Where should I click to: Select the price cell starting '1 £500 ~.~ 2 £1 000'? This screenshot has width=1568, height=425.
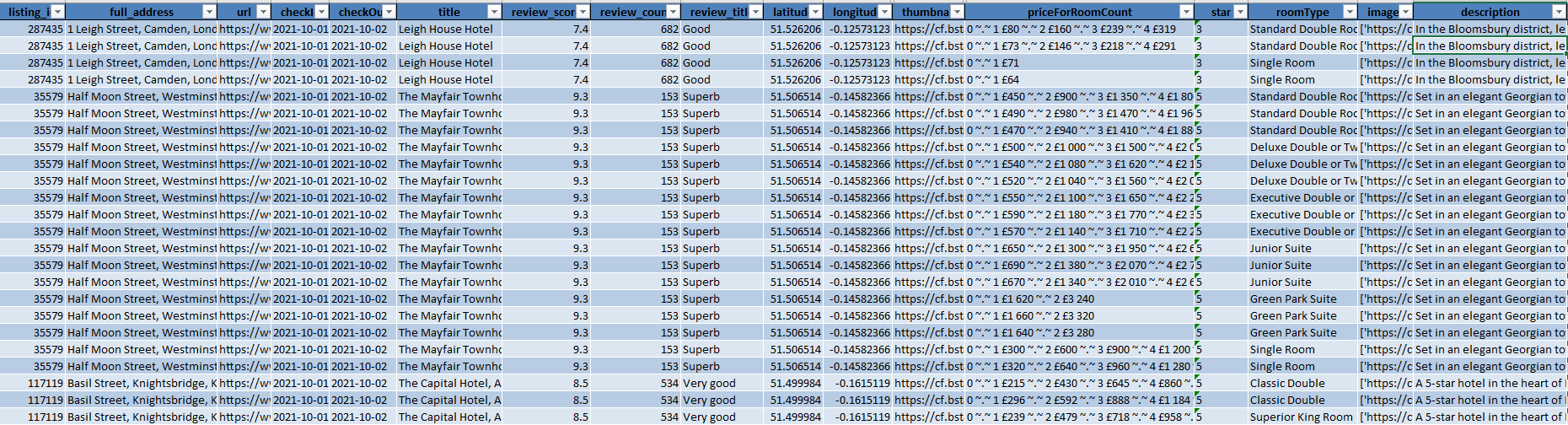1080,147
